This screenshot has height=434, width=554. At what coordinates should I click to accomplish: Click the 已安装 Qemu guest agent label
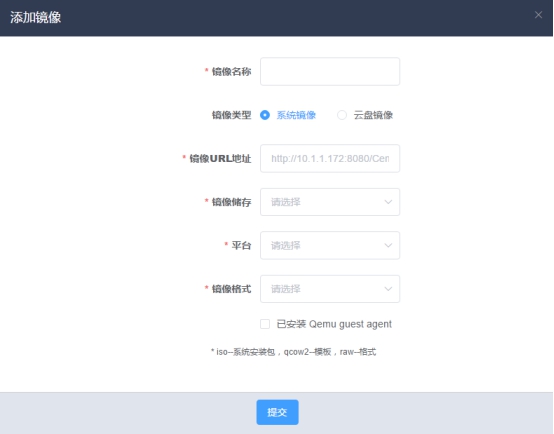pyautogui.click(x=334, y=324)
